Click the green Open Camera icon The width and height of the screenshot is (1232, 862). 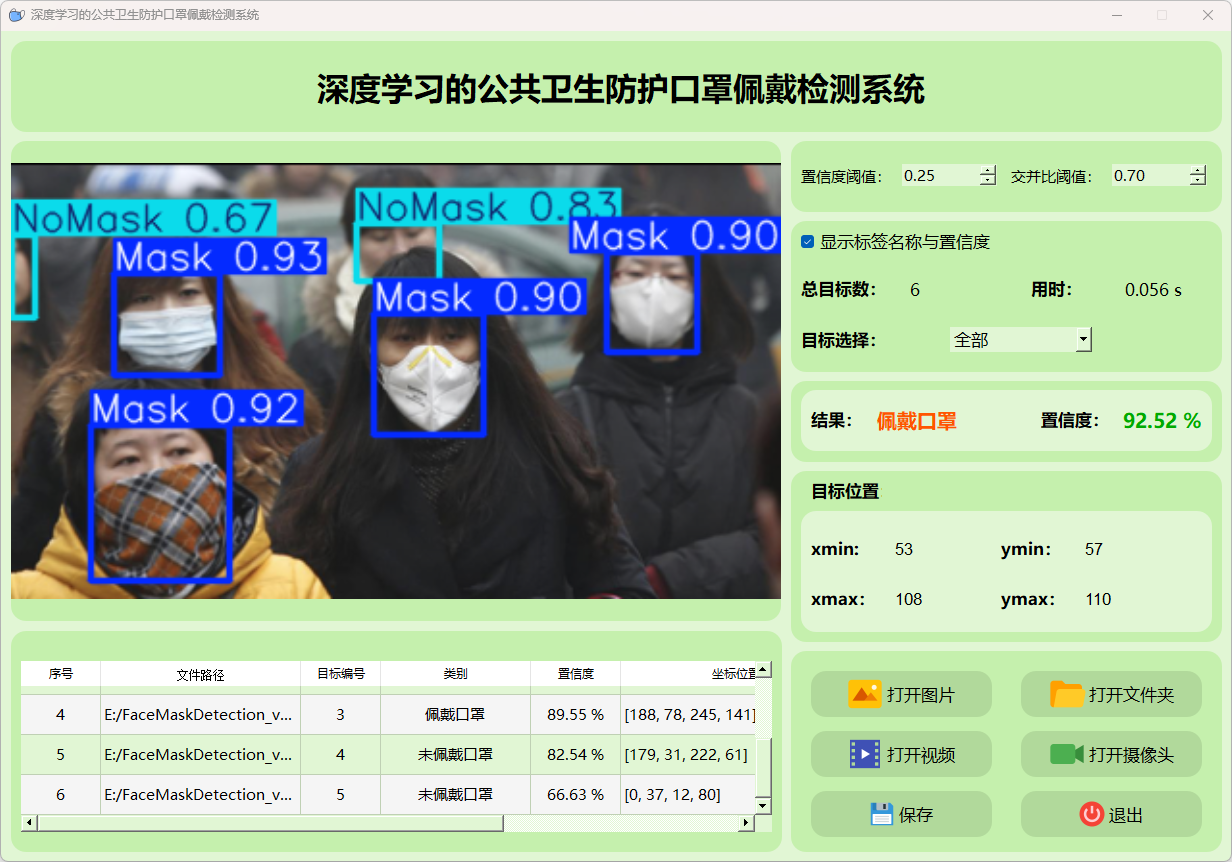[x=1067, y=754]
